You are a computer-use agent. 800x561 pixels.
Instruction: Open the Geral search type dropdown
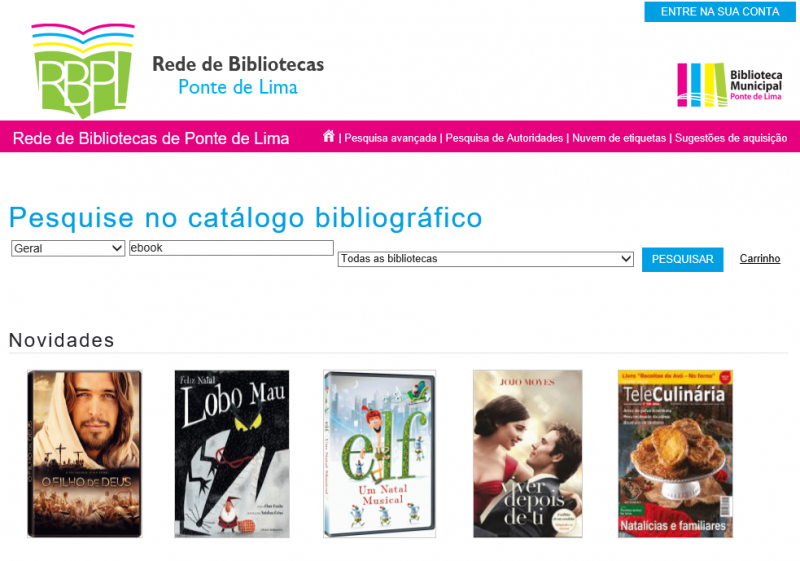pos(68,248)
